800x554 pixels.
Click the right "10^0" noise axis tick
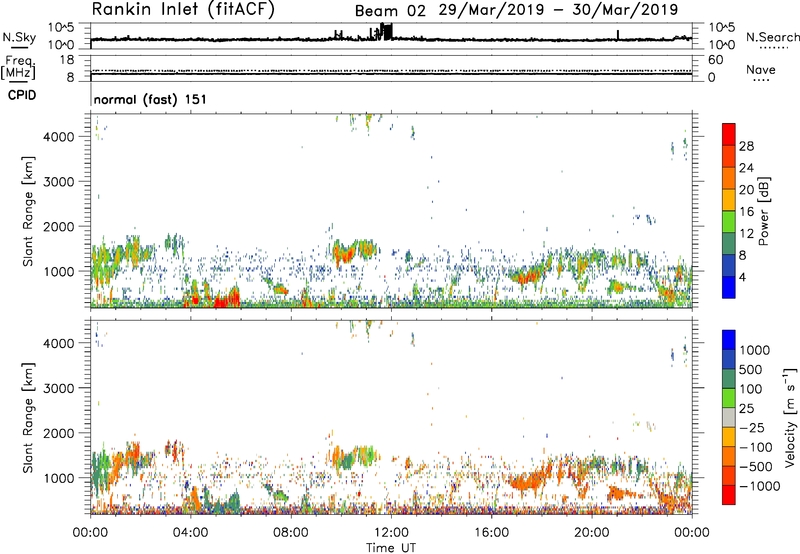[721, 45]
